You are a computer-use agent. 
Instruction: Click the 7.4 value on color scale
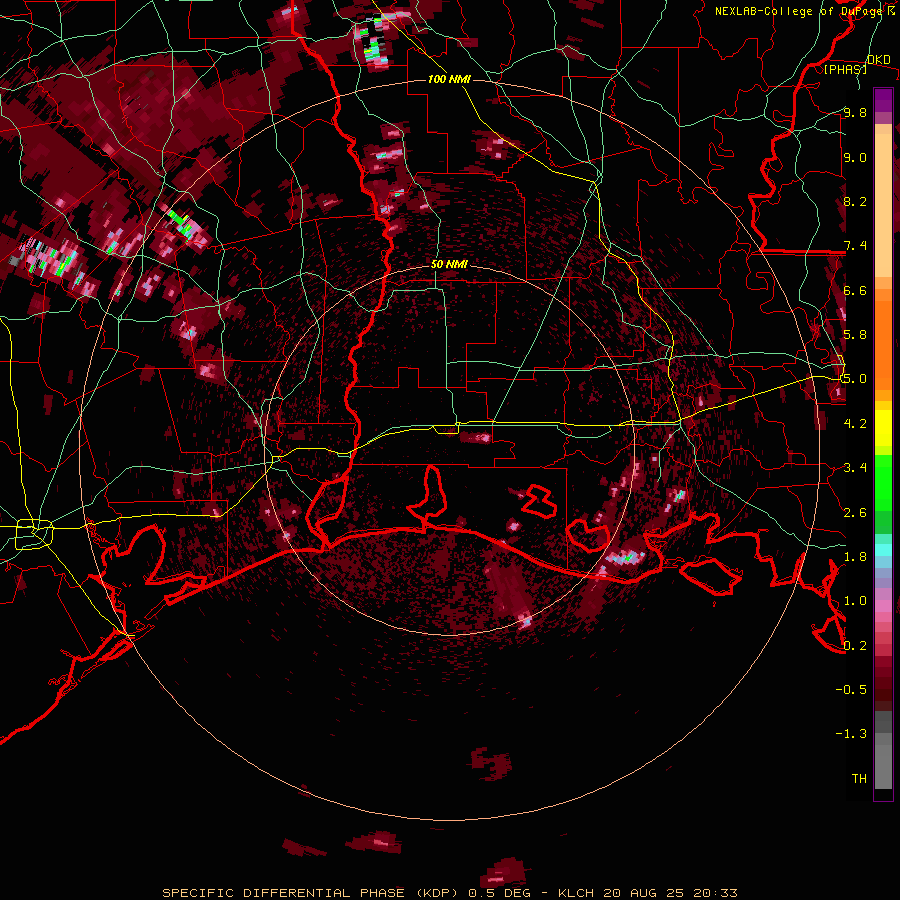[855, 246]
